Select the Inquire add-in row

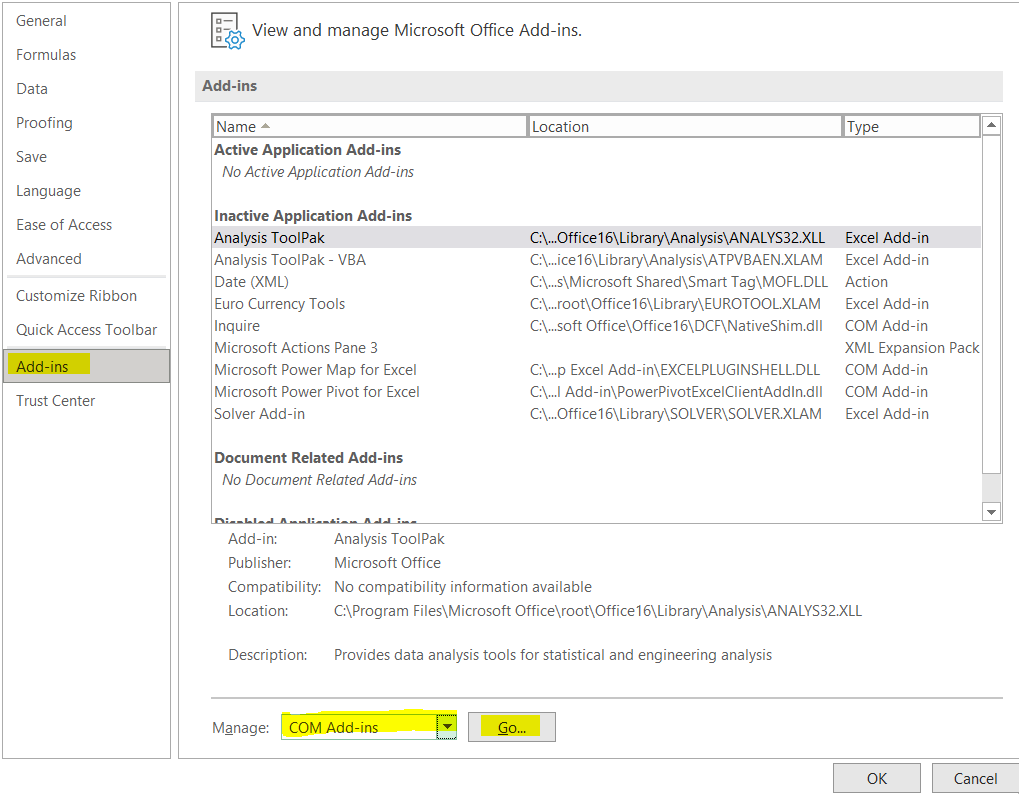(x=596, y=326)
